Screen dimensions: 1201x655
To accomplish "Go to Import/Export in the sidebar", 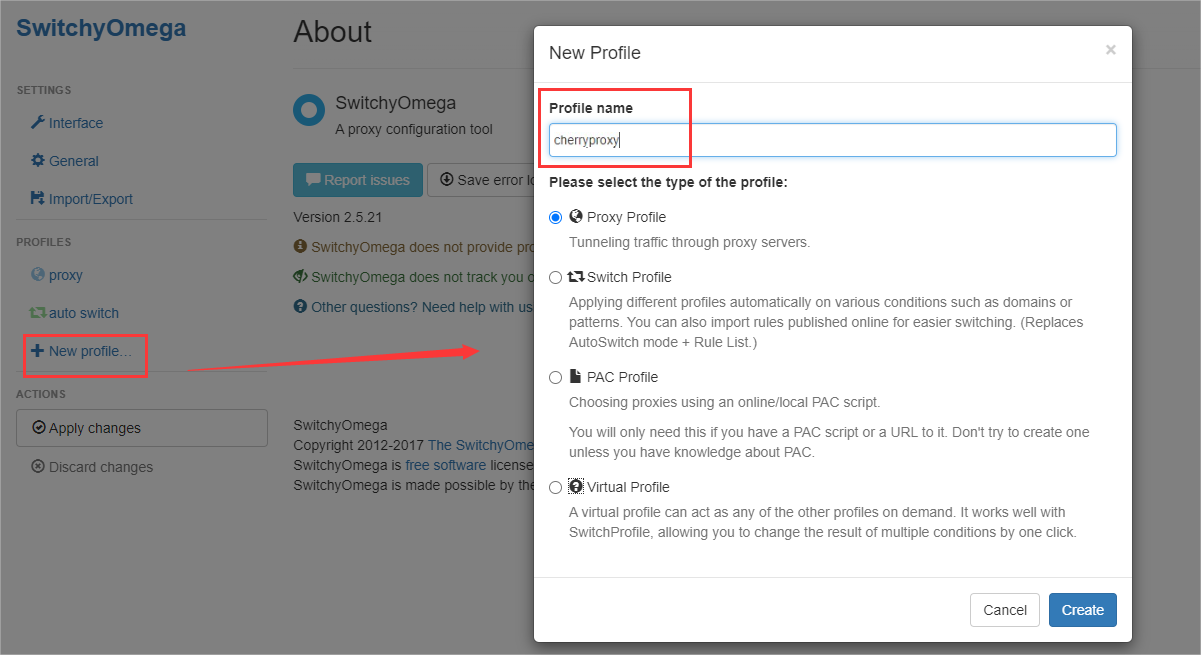I will [x=90, y=199].
